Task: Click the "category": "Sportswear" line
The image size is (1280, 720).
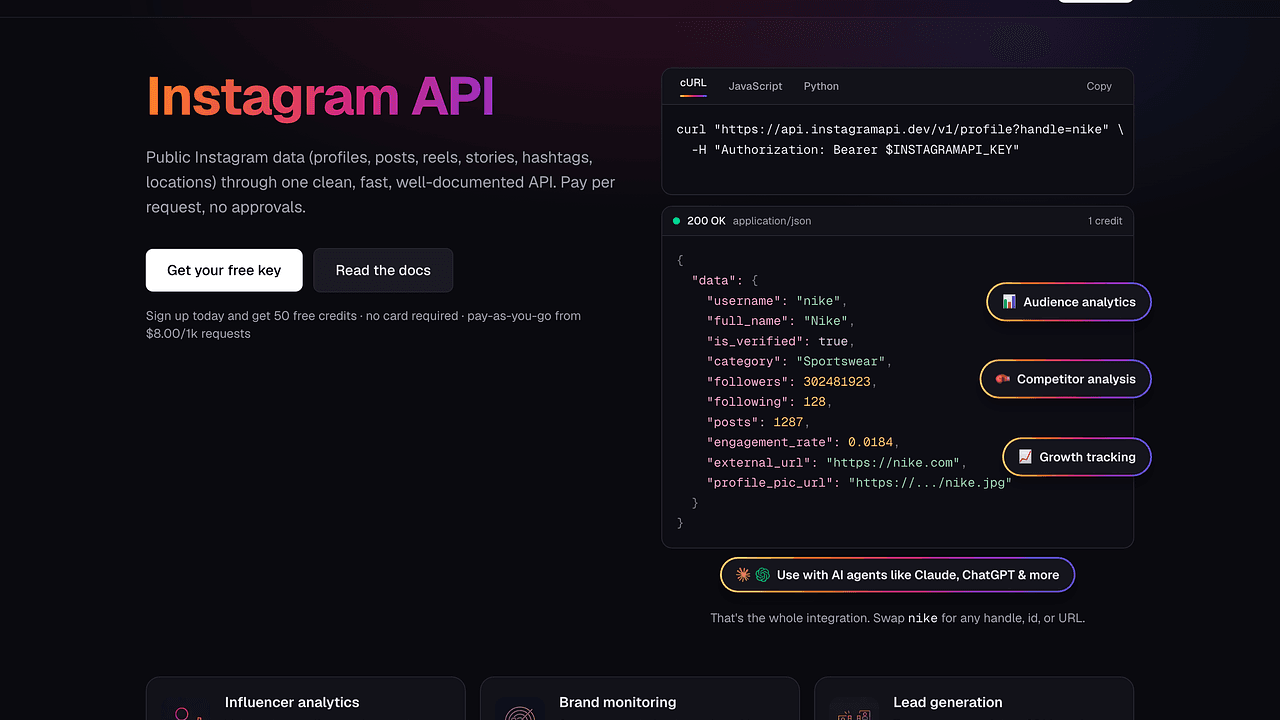Action: click(x=799, y=361)
